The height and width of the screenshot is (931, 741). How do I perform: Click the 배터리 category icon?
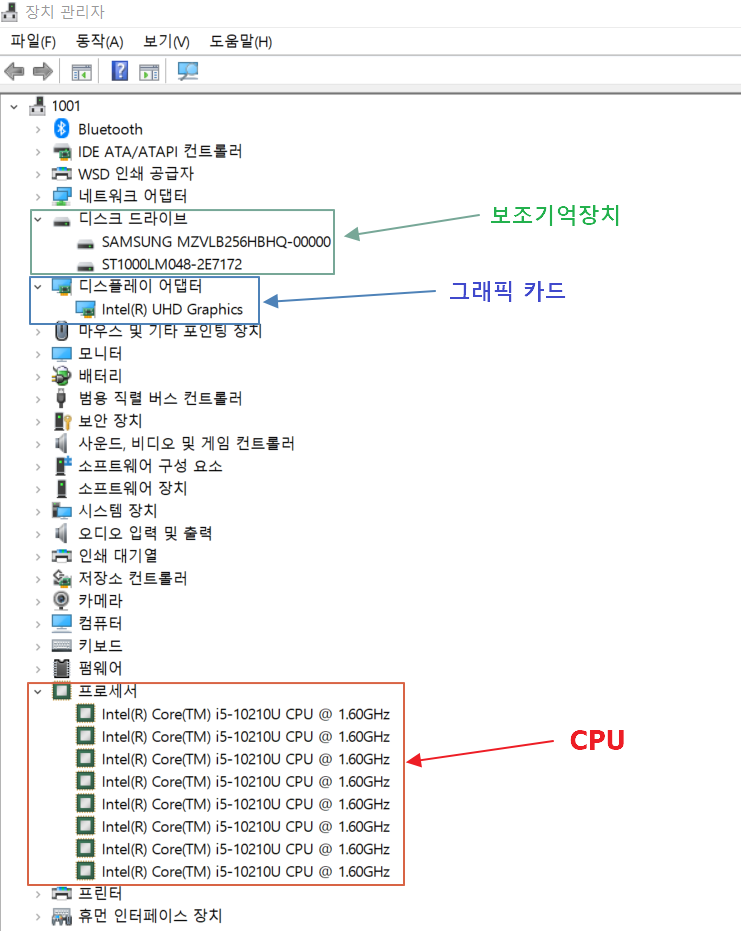62,376
